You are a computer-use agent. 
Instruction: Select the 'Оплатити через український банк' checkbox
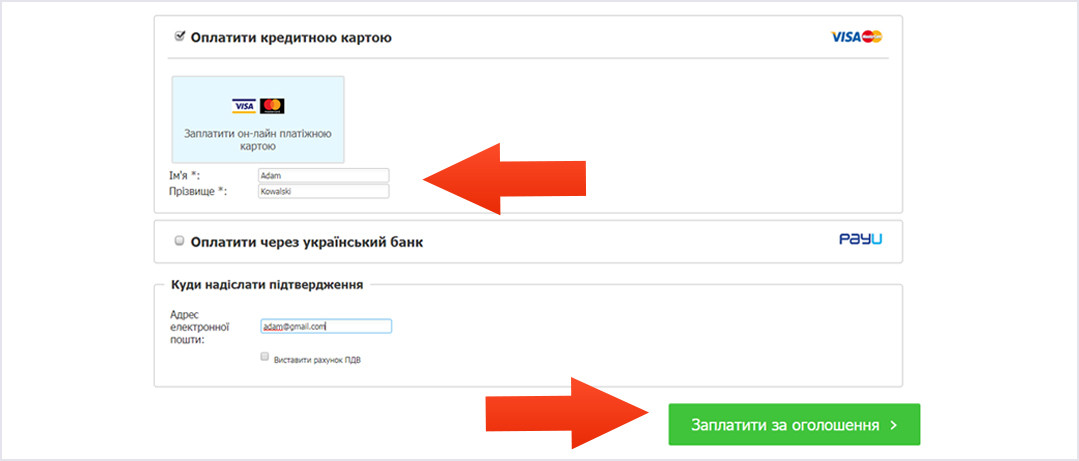click(180, 241)
